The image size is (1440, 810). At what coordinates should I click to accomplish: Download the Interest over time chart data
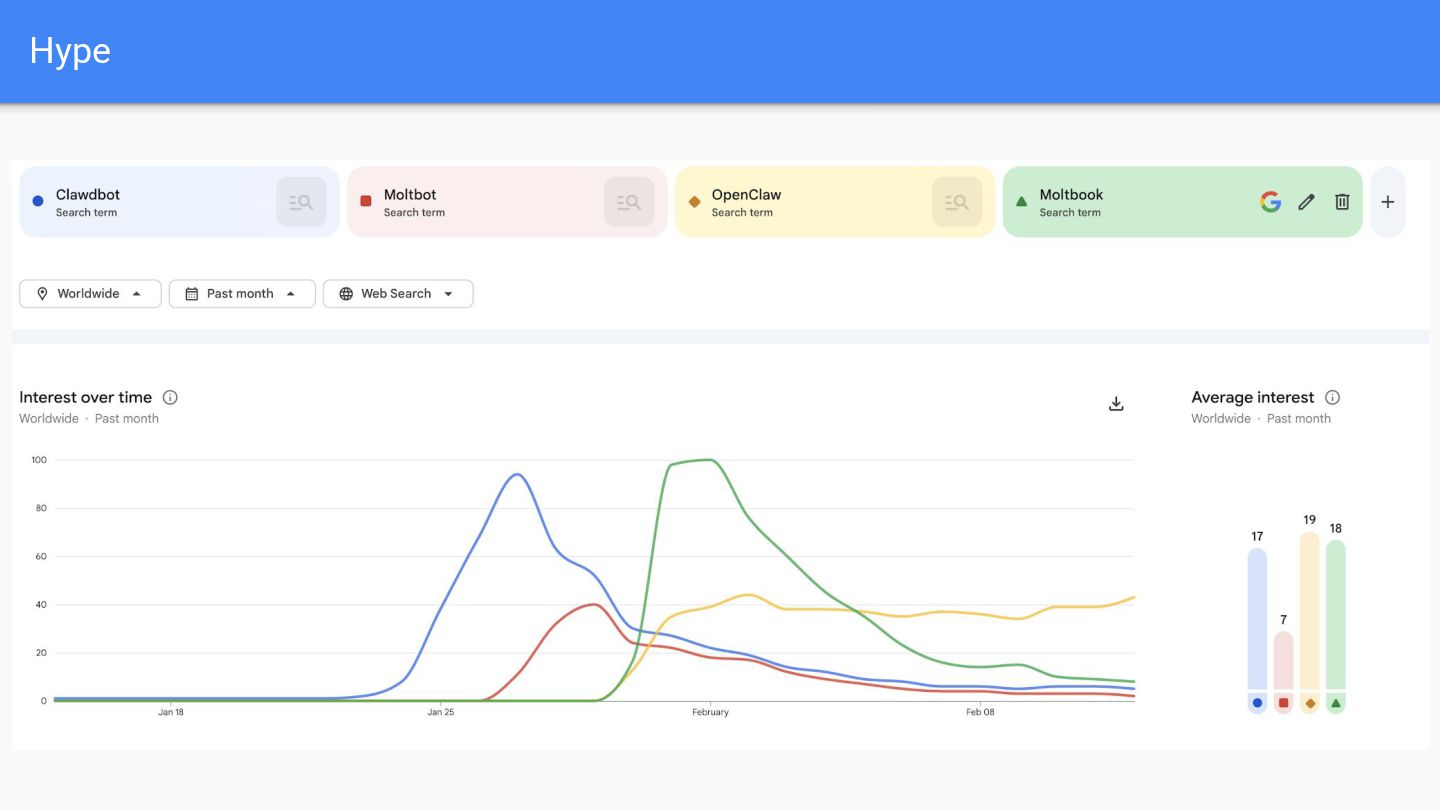1117,404
